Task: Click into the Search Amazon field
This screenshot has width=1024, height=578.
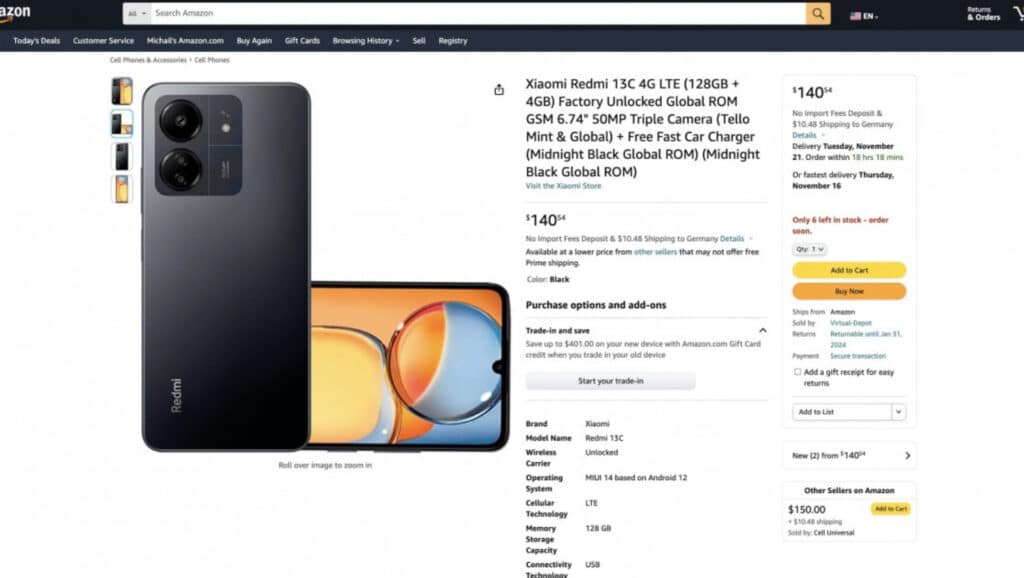Action: pyautogui.click(x=478, y=14)
